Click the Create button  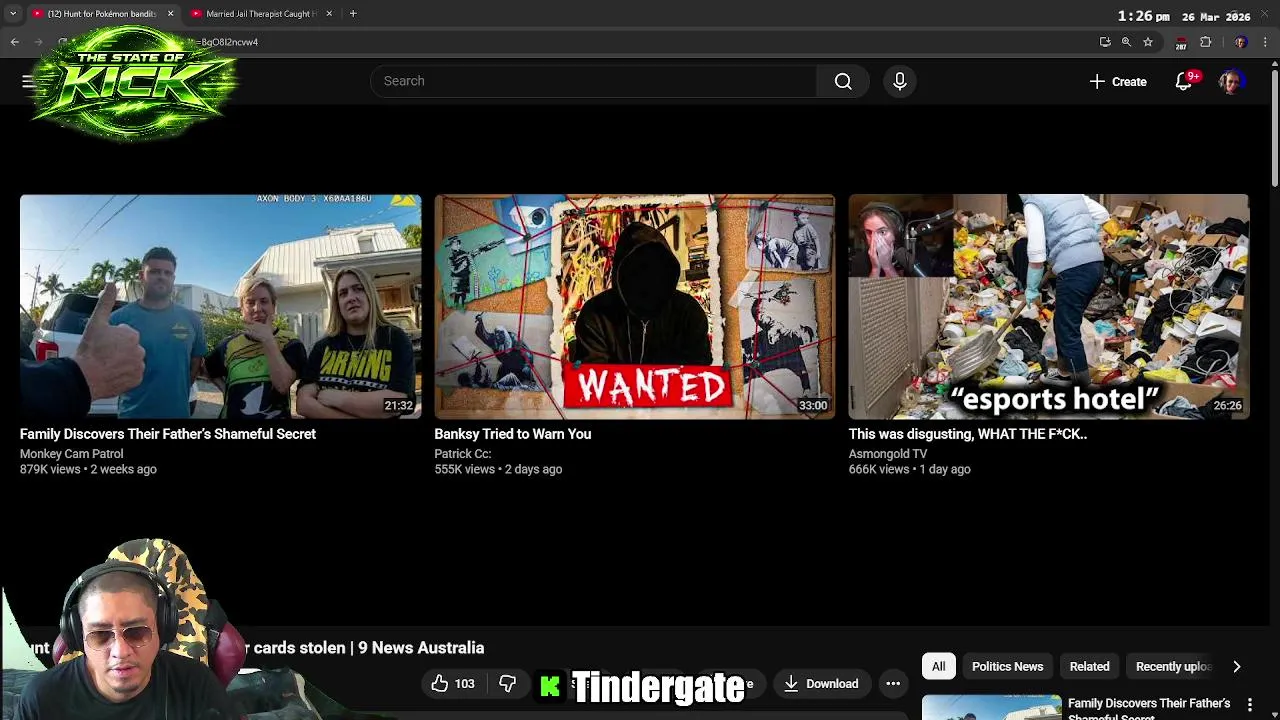1118,82
